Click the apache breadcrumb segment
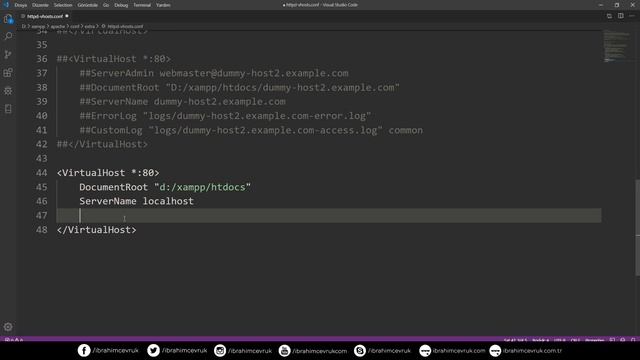The height and width of the screenshot is (360, 640). tap(58, 26)
